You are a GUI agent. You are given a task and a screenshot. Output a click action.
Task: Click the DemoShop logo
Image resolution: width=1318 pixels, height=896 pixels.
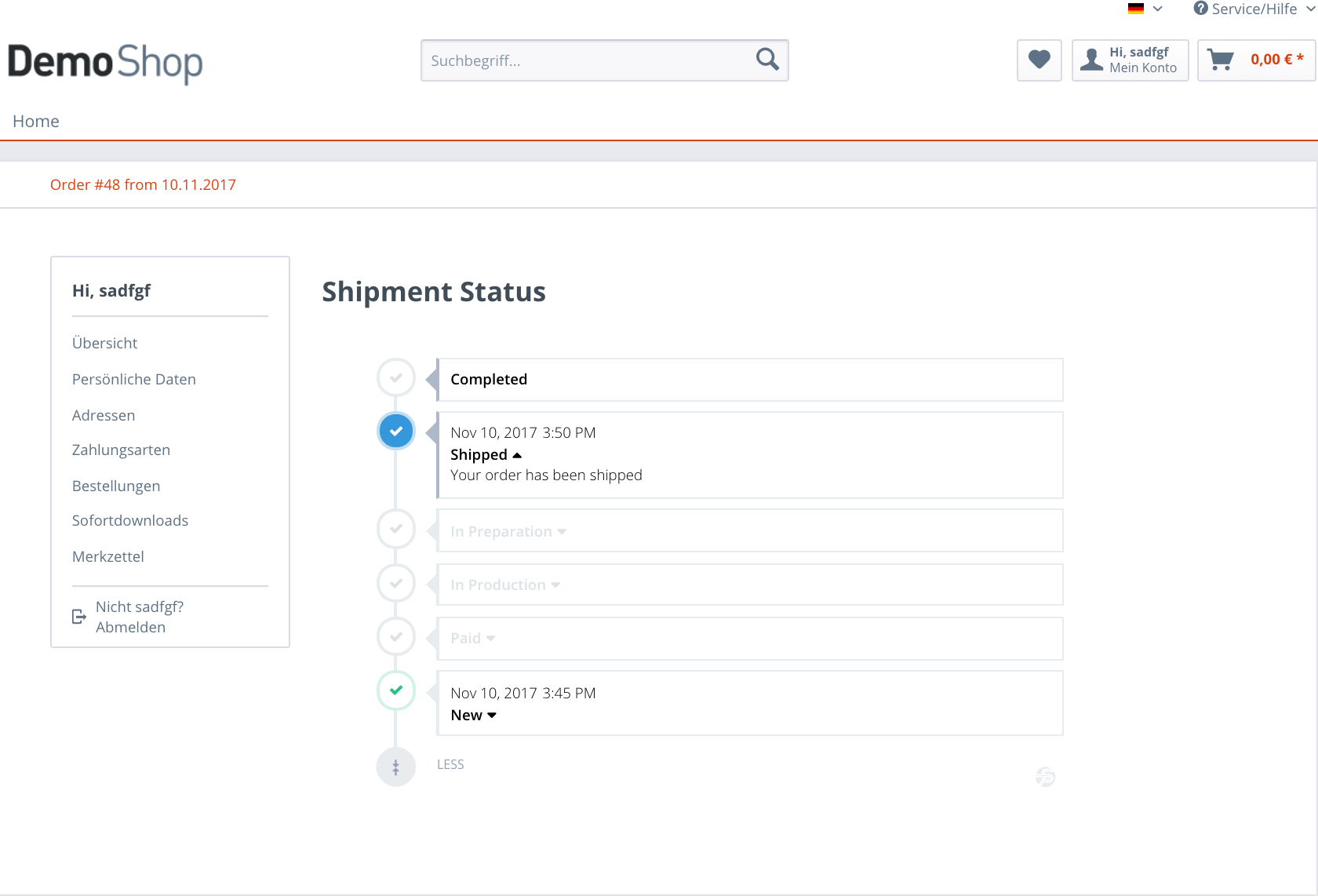point(105,63)
